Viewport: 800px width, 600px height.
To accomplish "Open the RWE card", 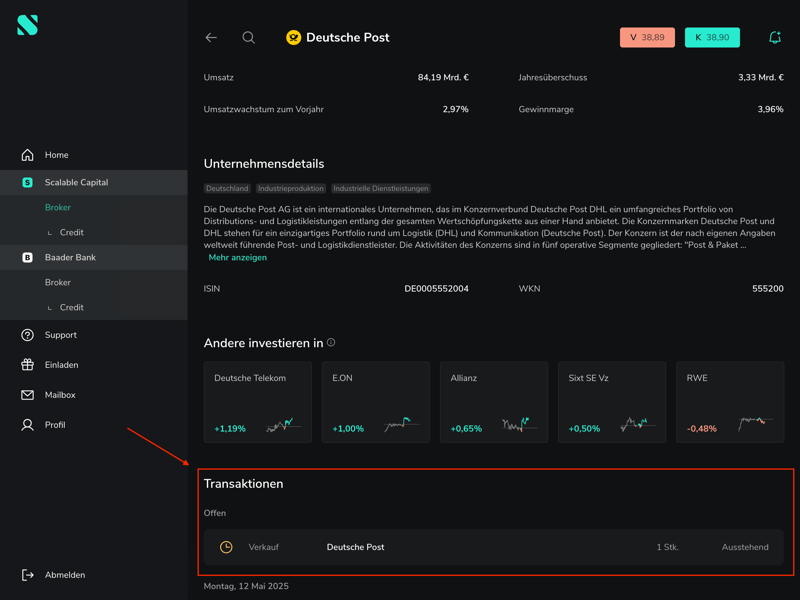I will pyautogui.click(x=730, y=402).
